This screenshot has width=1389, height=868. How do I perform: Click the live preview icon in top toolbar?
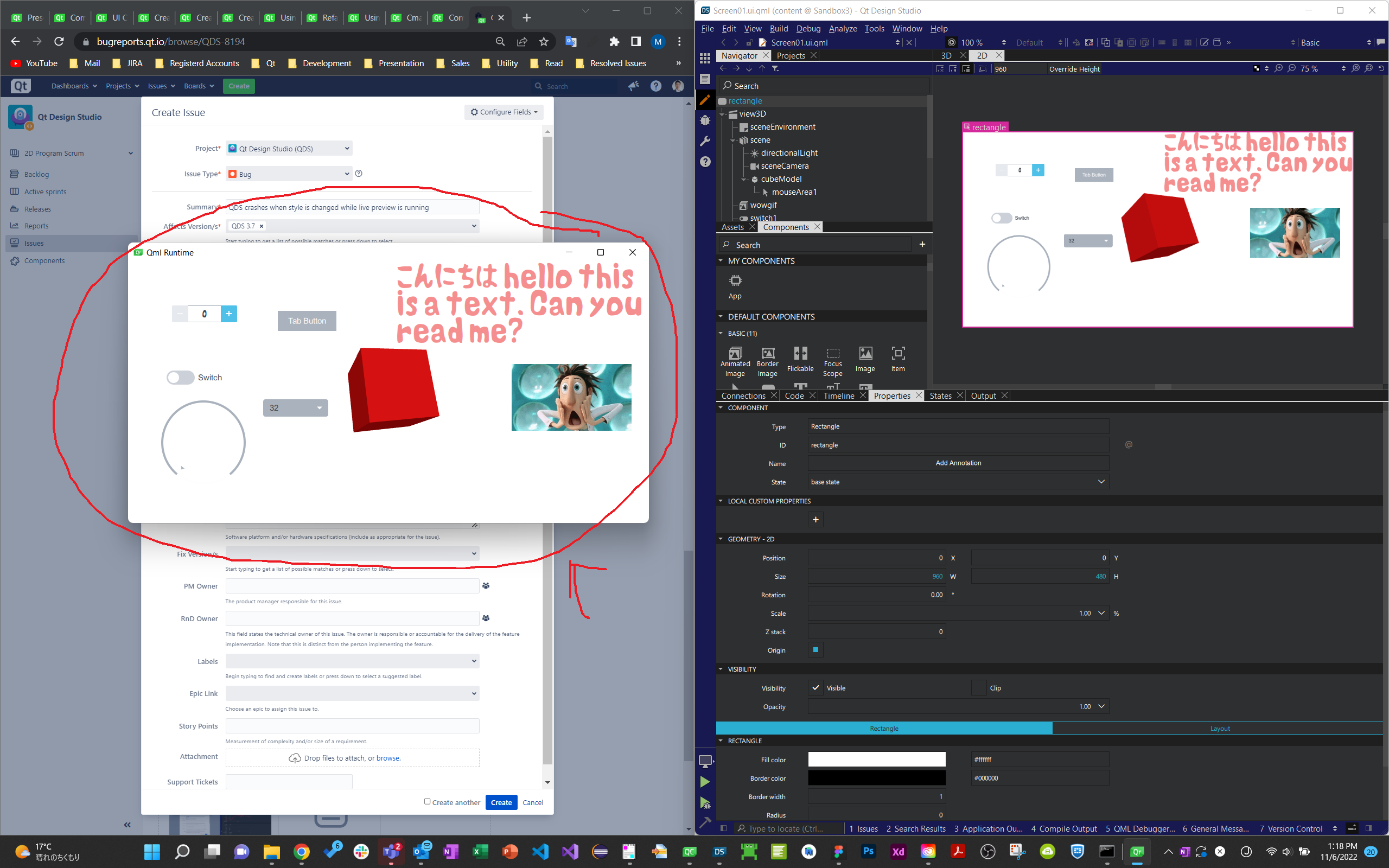952,42
